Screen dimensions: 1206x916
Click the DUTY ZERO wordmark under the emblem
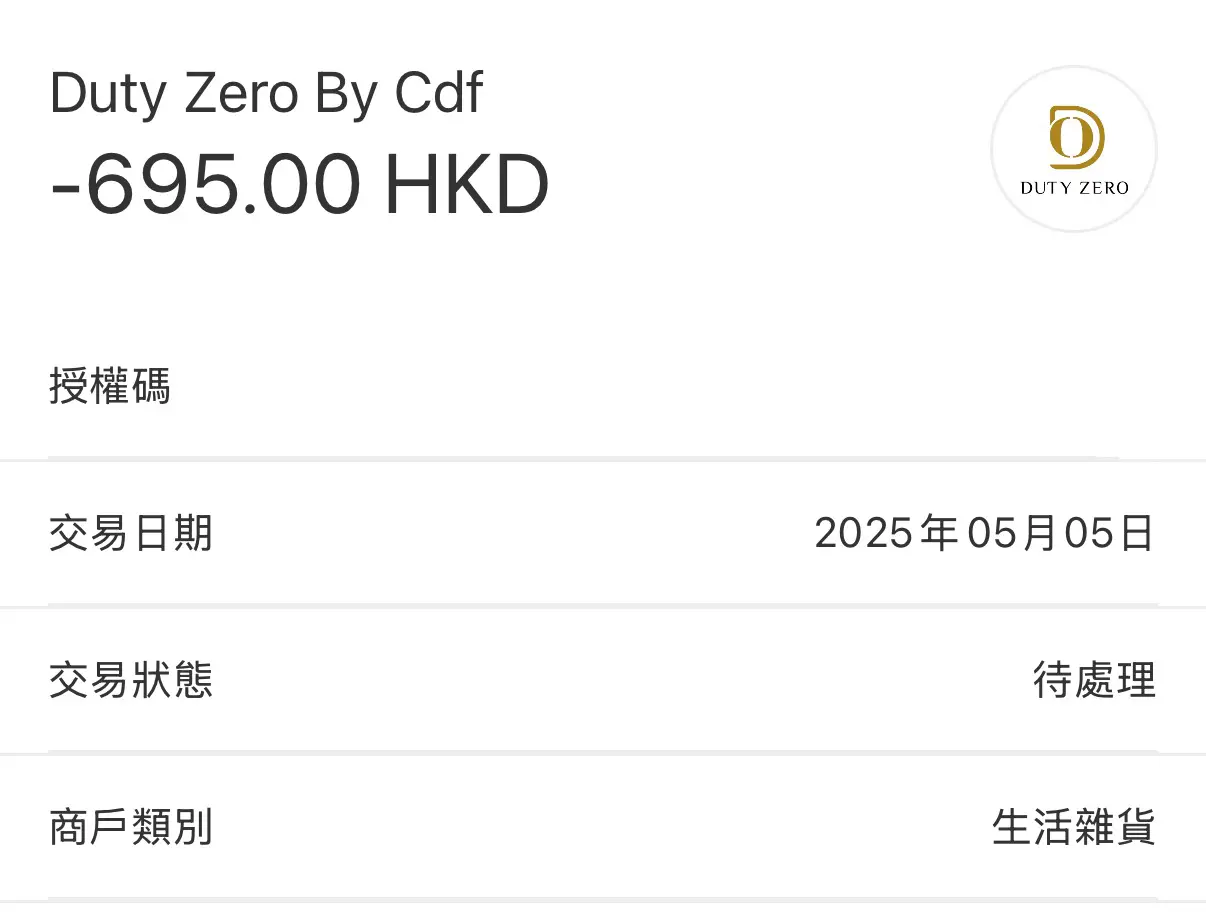[1074, 187]
